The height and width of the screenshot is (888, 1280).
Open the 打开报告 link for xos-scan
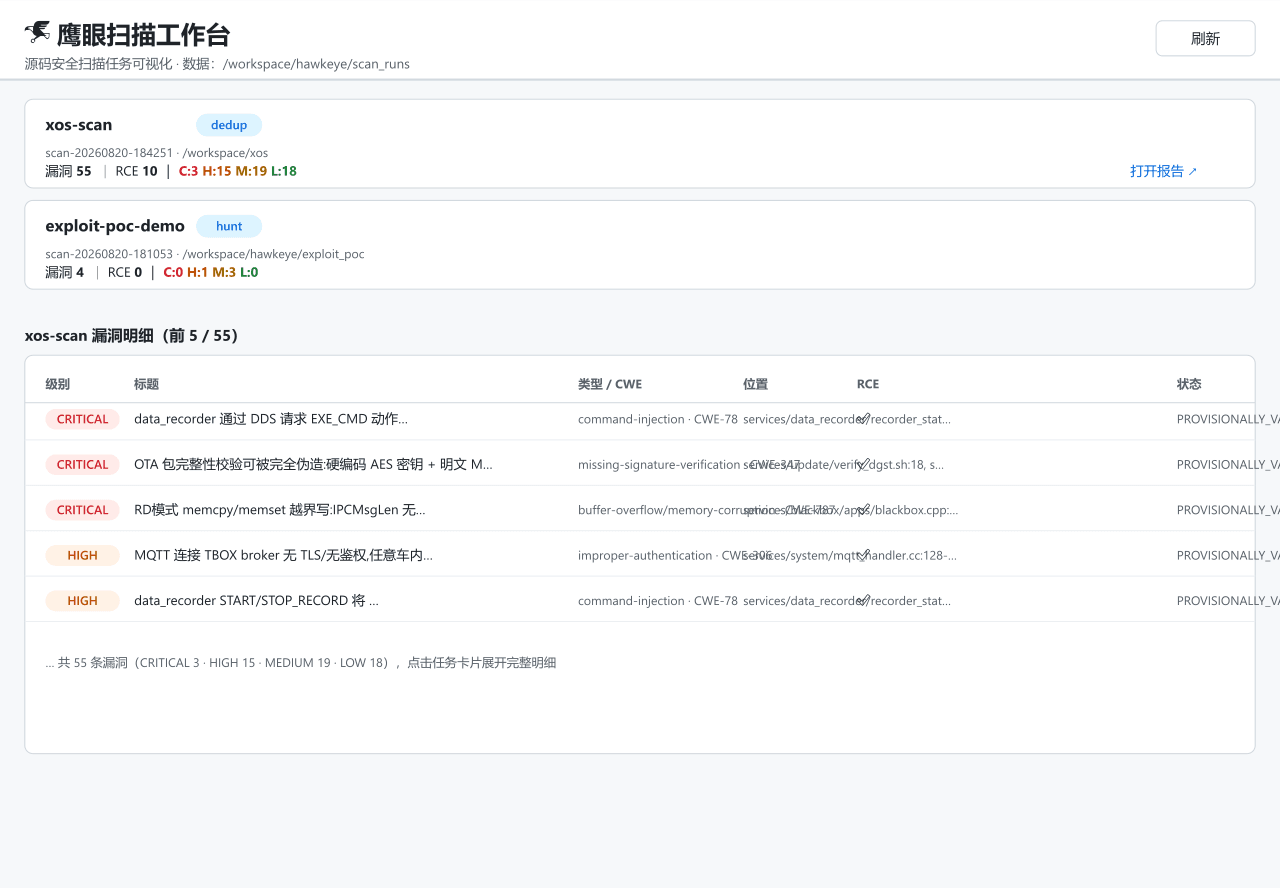pyautogui.click(x=1164, y=171)
